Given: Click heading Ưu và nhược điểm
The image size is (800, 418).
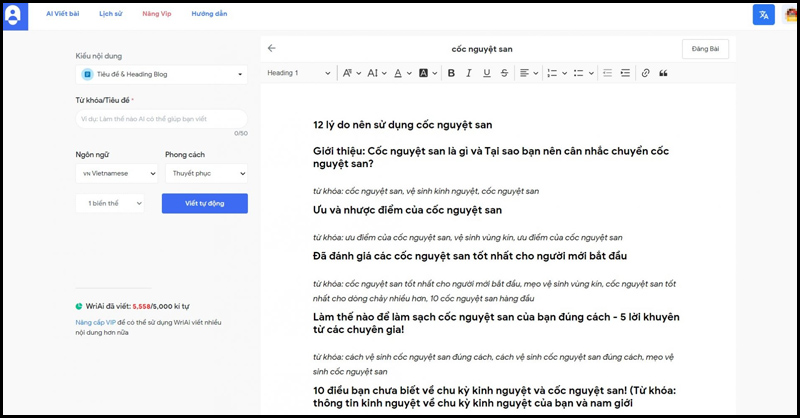Looking at the screenshot, I should [x=407, y=210].
